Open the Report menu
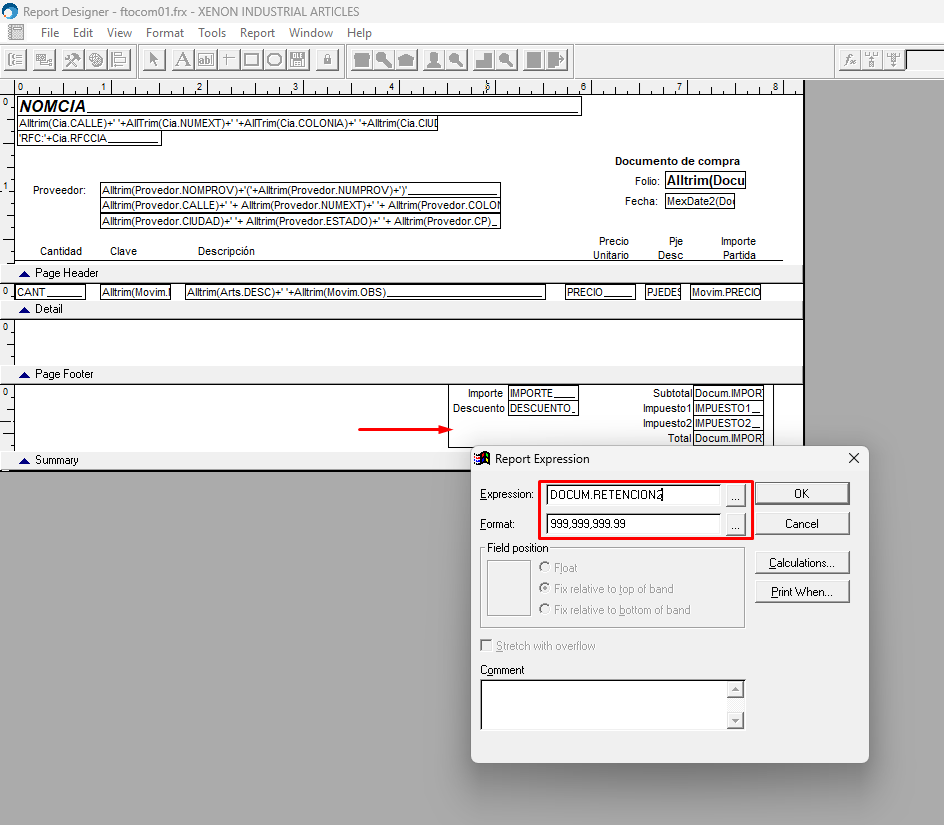 click(257, 33)
